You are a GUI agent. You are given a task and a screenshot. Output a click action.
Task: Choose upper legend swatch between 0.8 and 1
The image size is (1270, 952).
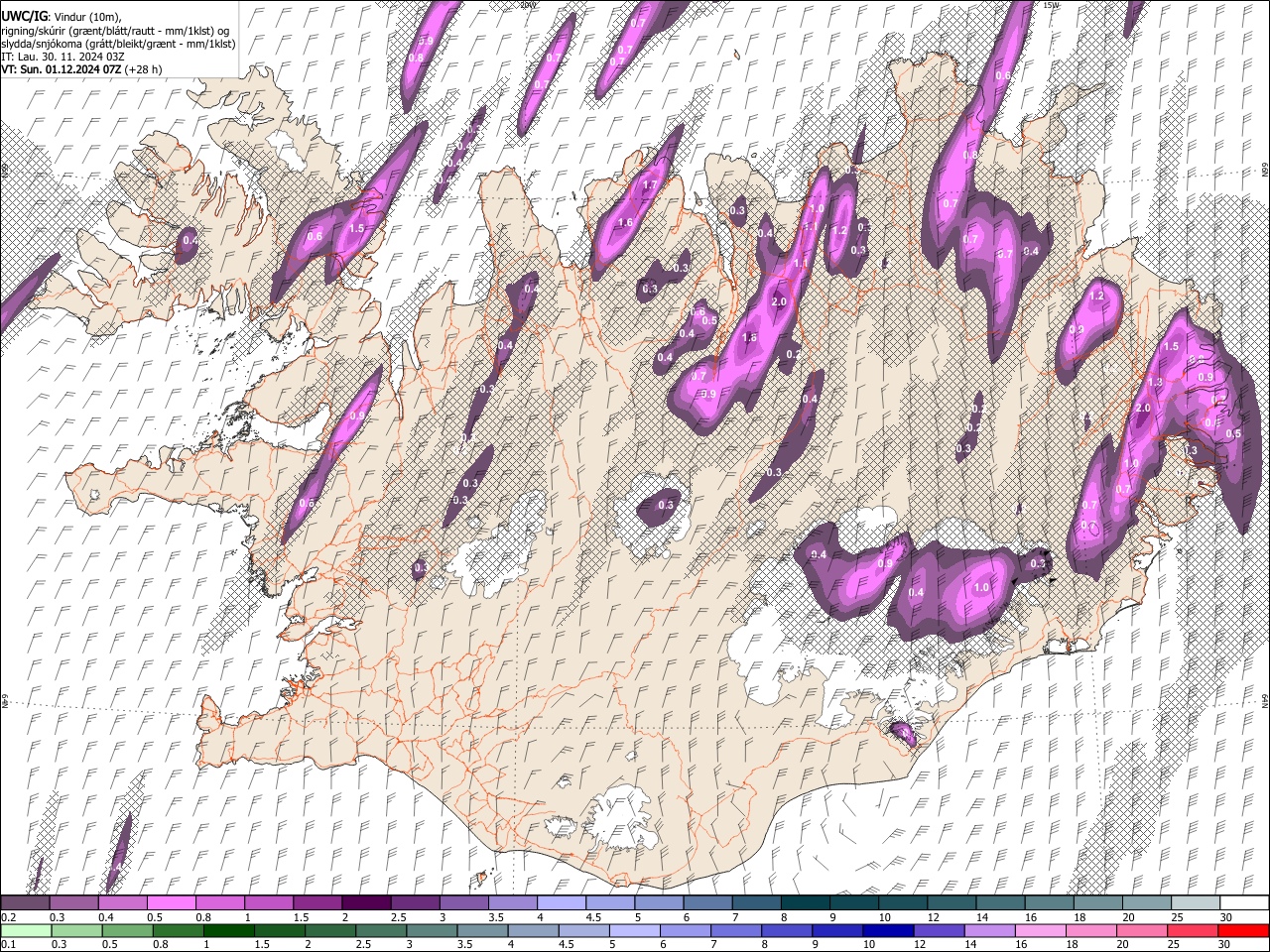(220, 903)
